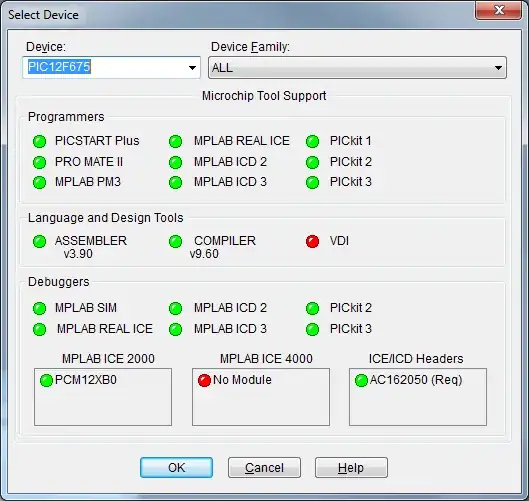
Task: Click the PICkit 1 green status indicator
Action: (312, 141)
